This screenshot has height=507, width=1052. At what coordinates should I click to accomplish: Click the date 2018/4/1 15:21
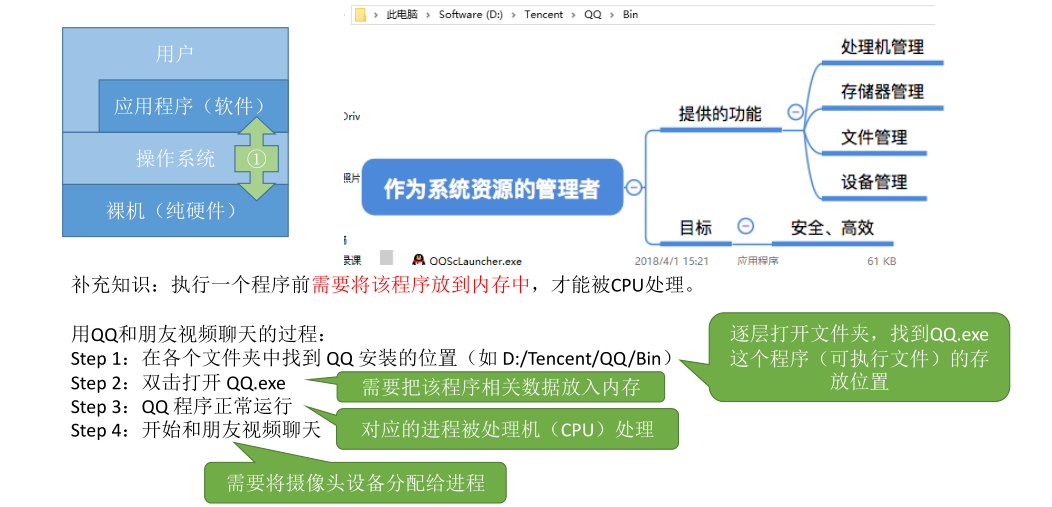(672, 262)
